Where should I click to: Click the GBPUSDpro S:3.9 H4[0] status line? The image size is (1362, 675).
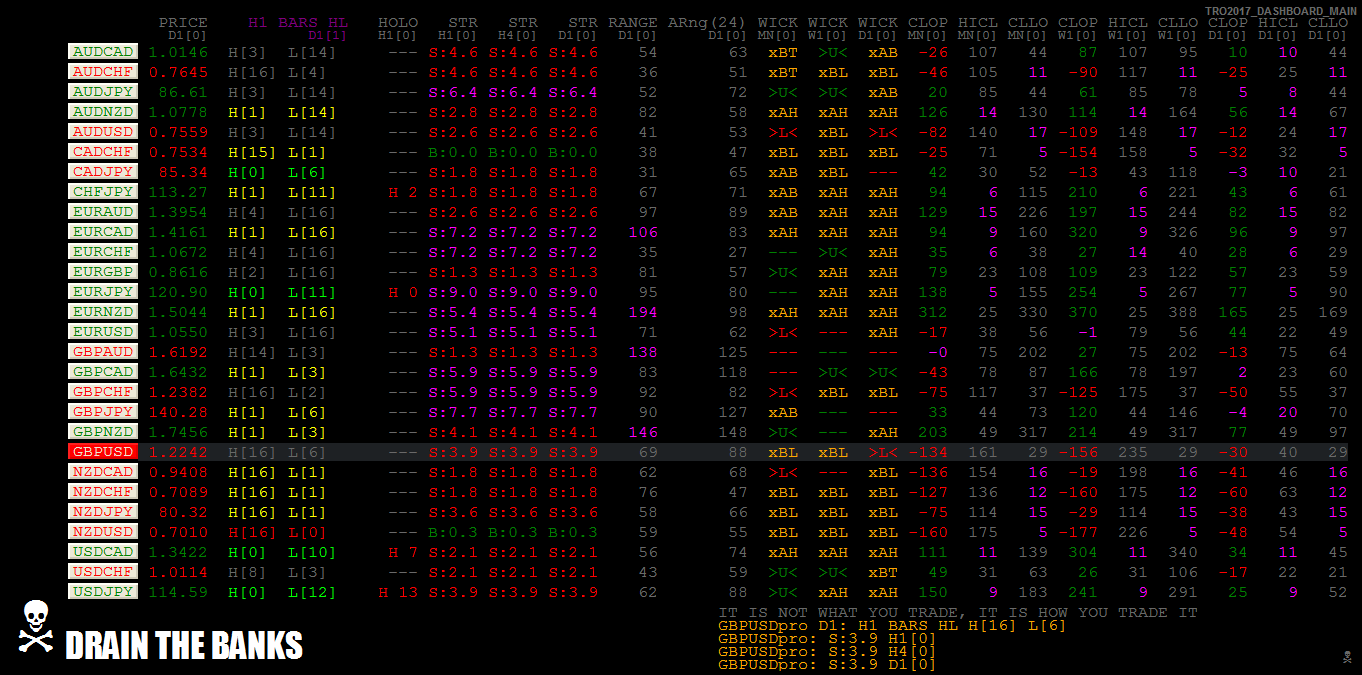(x=827, y=652)
